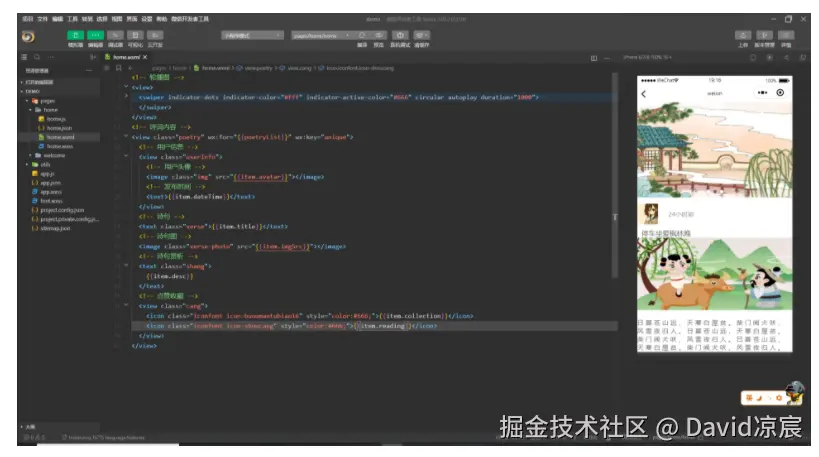Image resolution: width=819 pixels, height=457 pixels.
Task: Click the bookmark icon in breadcrumb bar
Action: click(x=119, y=68)
